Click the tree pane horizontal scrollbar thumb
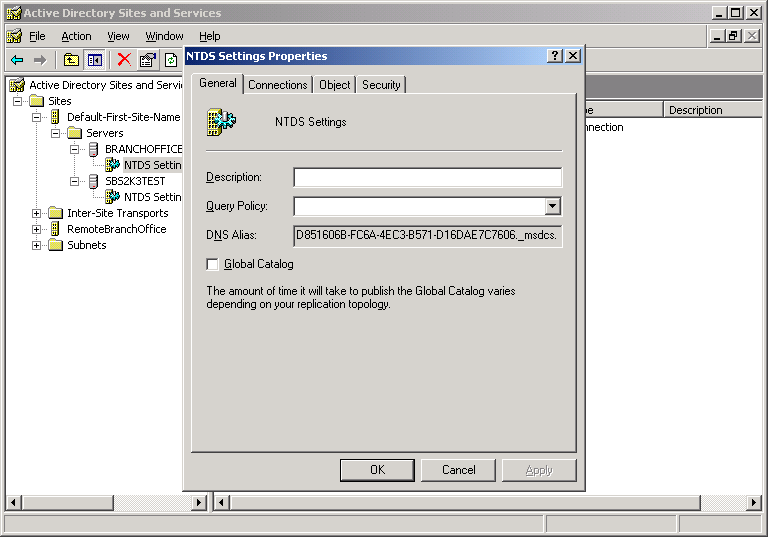Screen dimensions: 768x537 (68, 502)
